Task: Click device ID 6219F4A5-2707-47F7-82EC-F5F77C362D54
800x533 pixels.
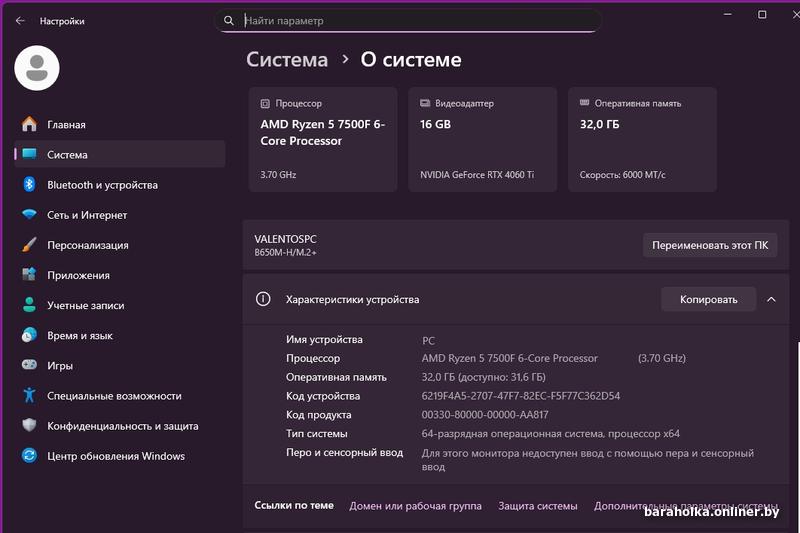Action: click(520, 396)
